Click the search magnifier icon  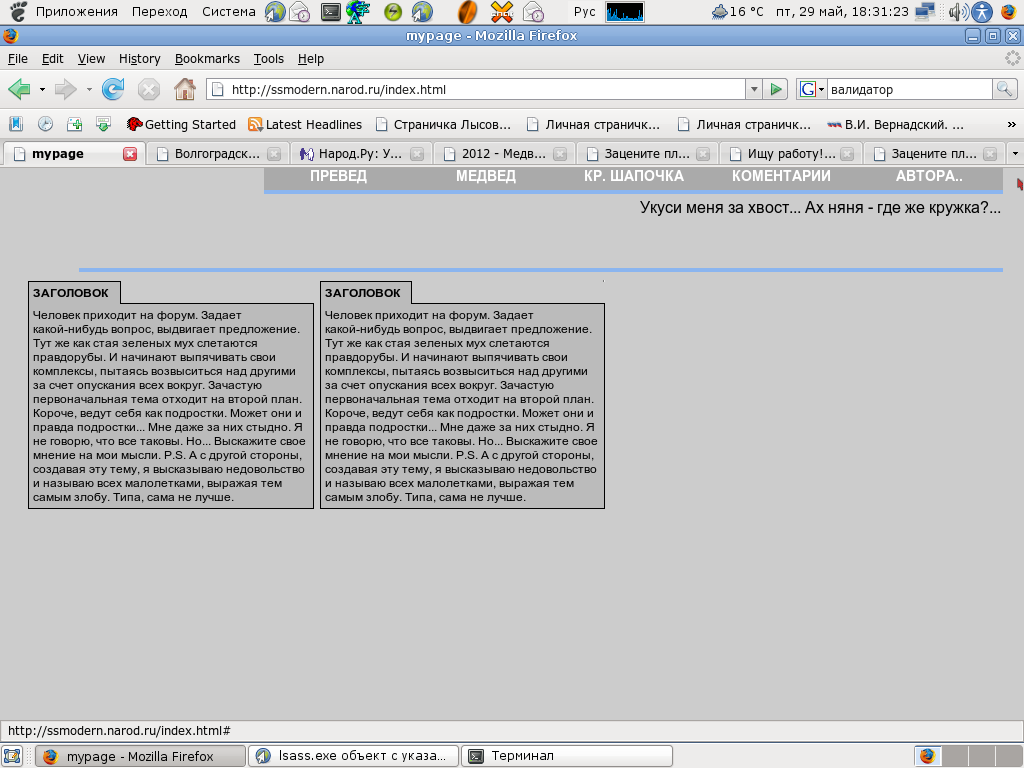point(1004,90)
